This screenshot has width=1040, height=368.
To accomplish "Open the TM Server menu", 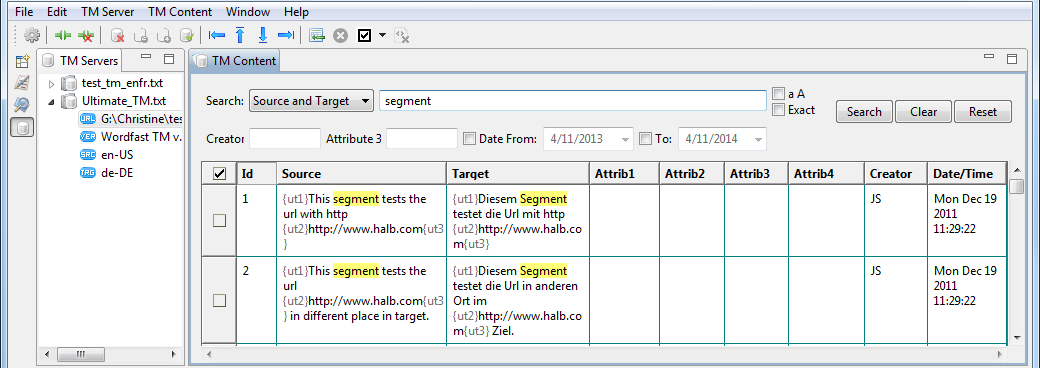I will 107,12.
